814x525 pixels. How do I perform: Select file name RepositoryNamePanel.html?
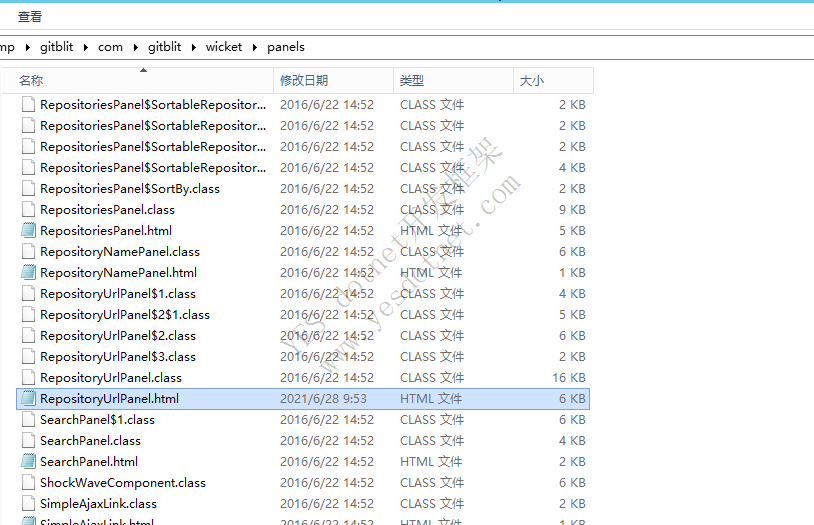click(x=118, y=273)
